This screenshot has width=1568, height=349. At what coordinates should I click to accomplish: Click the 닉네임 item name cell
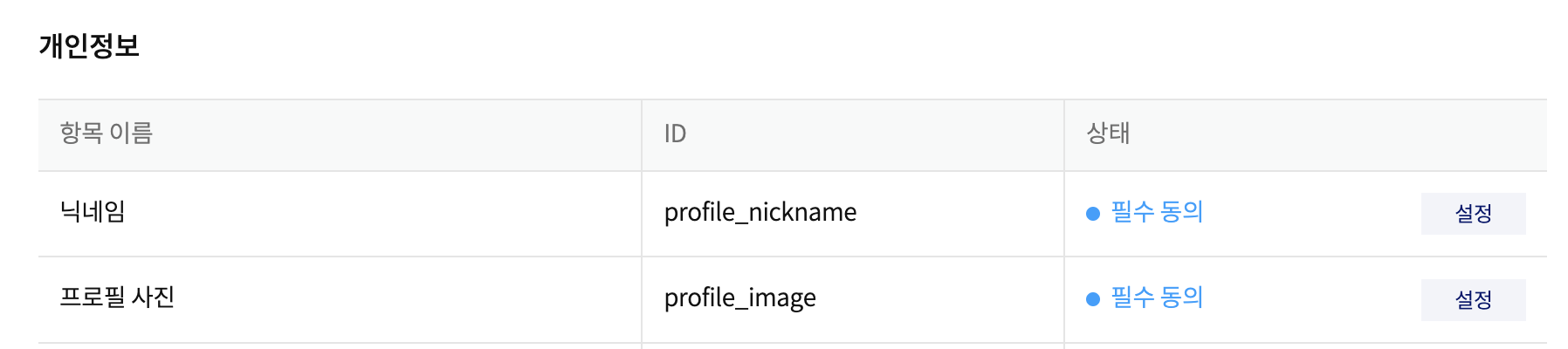pyautogui.click(x=93, y=212)
